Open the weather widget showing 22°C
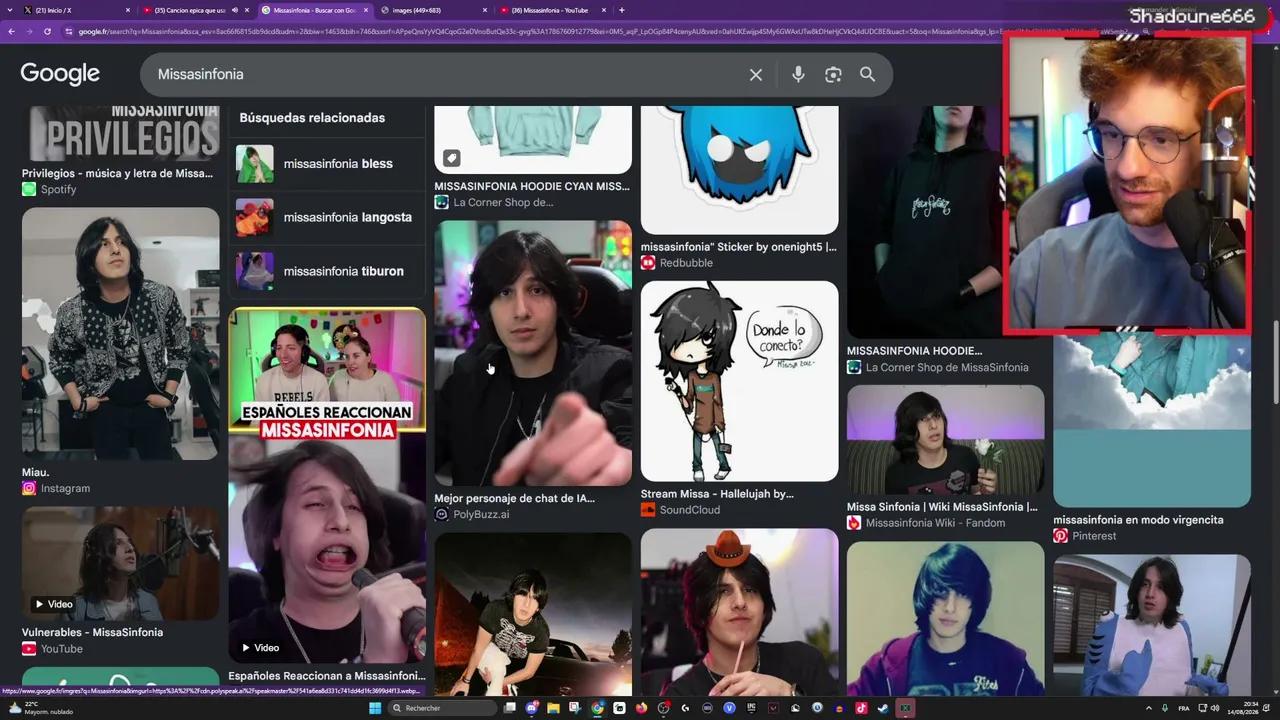This screenshot has height=720, width=1280. pyautogui.click(x=40, y=708)
